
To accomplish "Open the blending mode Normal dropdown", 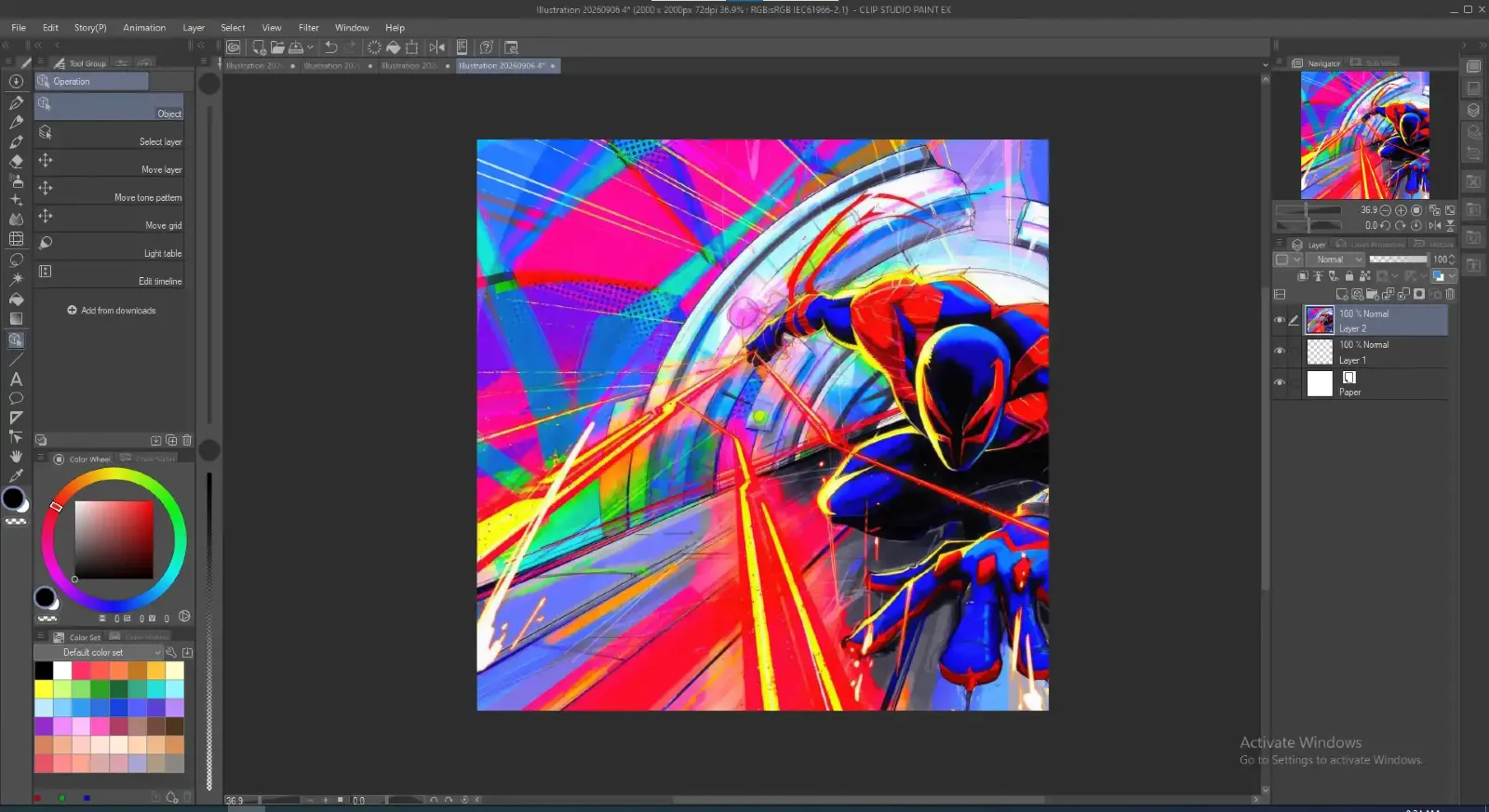I will [1335, 260].
